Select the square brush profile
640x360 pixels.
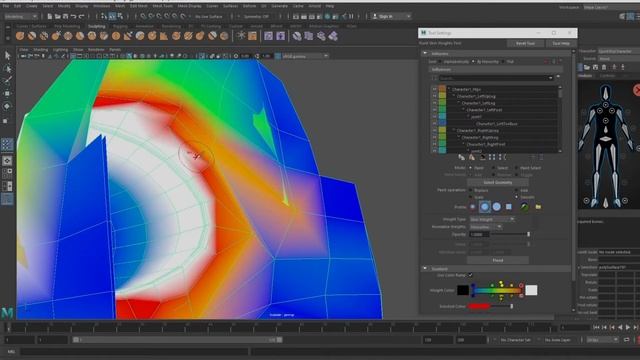509,207
